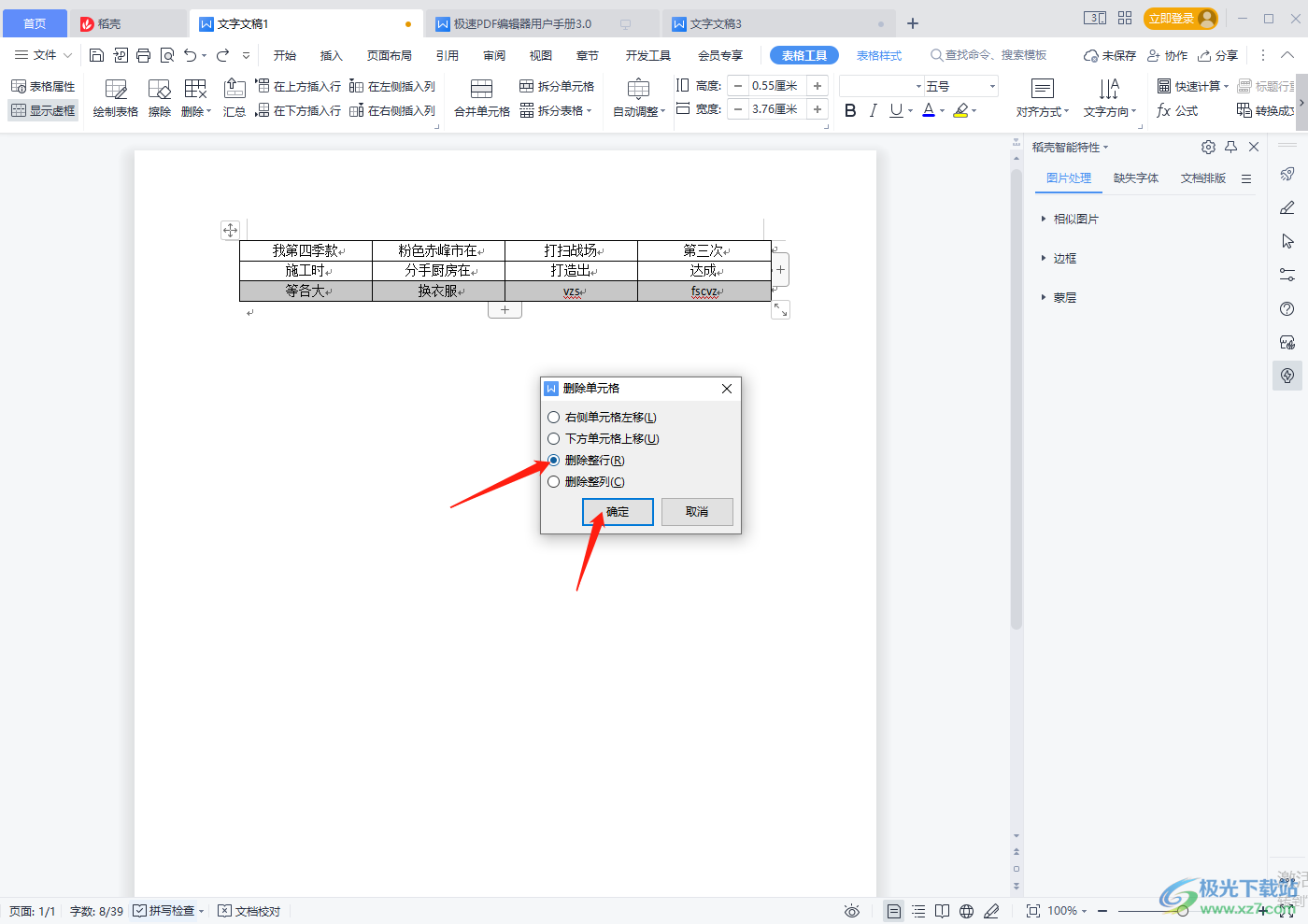Viewport: 1308px width, 924px height.
Task: Insert row below (在下方插入行)
Action: point(298,110)
